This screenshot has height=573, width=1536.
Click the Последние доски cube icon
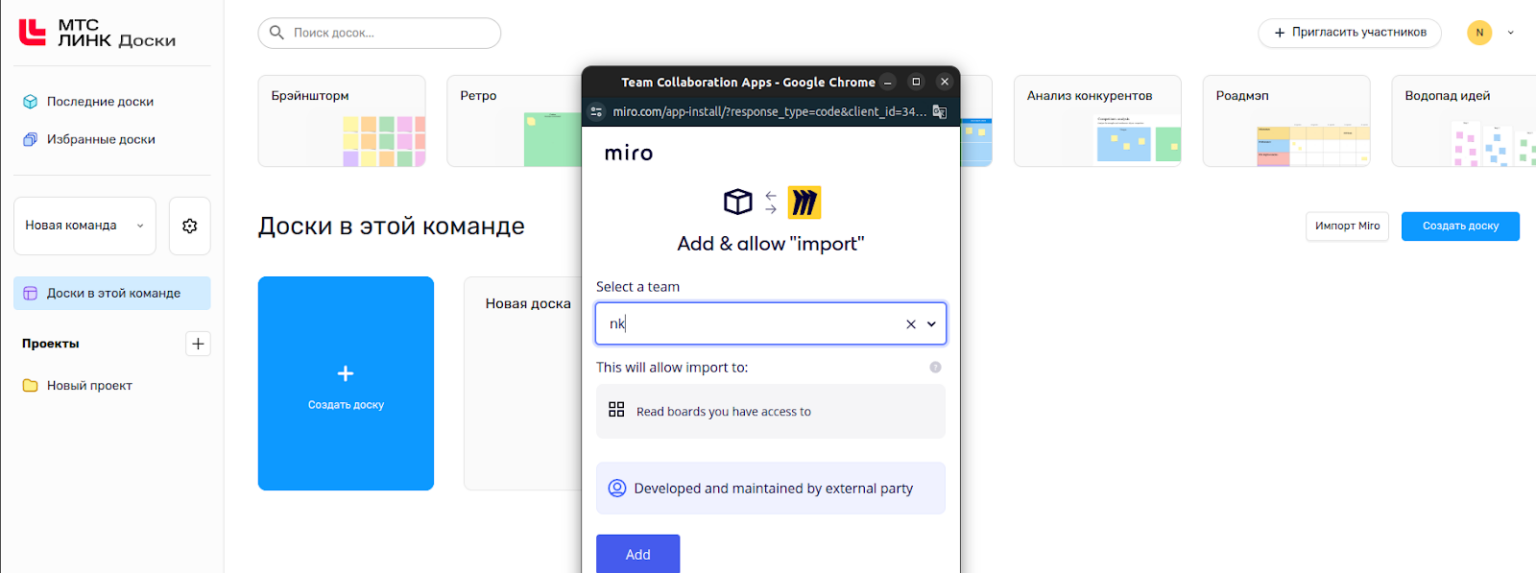click(30, 102)
